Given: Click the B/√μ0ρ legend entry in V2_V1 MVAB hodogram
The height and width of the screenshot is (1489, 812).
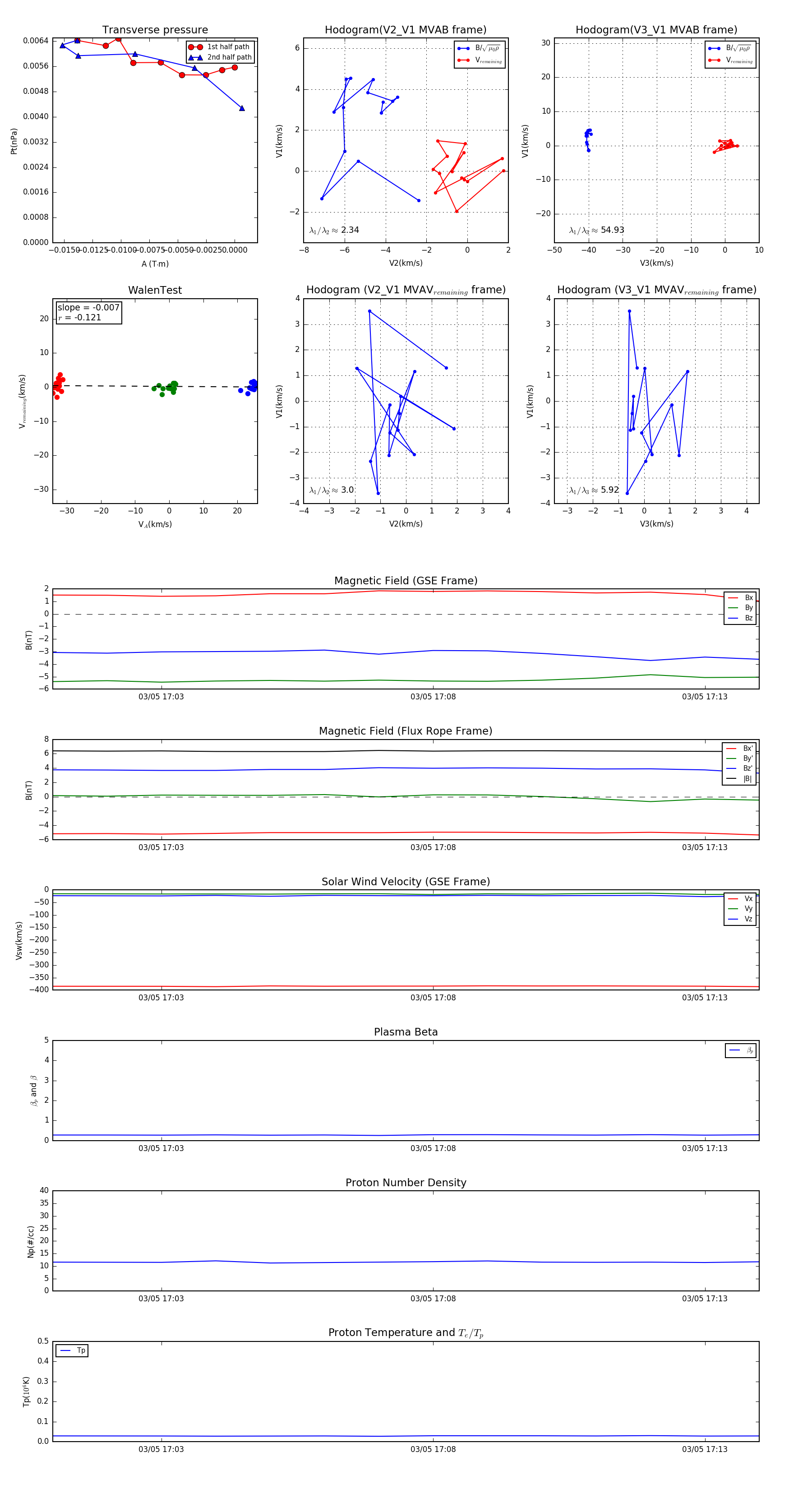Looking at the screenshot, I should point(479,49).
